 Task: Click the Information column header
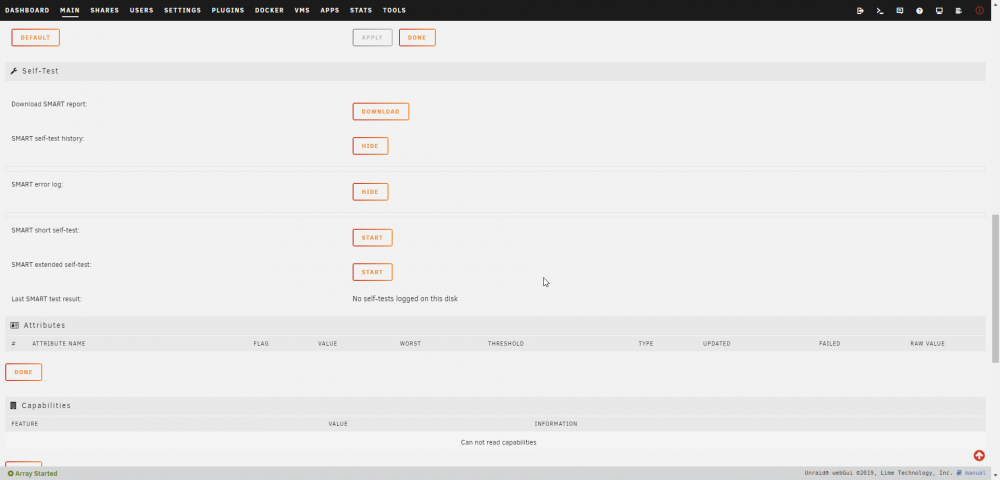(556, 424)
